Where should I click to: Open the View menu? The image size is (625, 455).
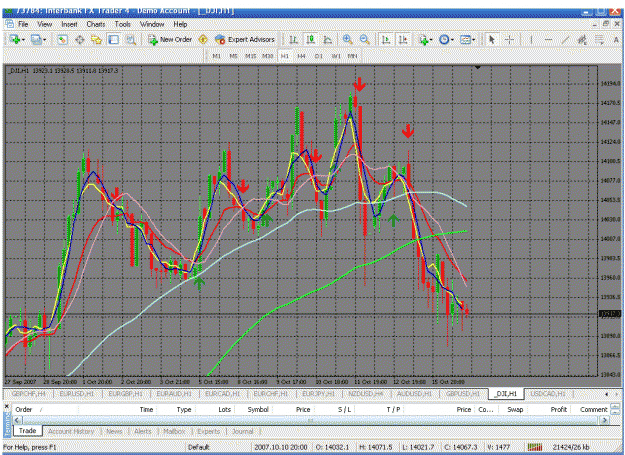tap(45, 24)
